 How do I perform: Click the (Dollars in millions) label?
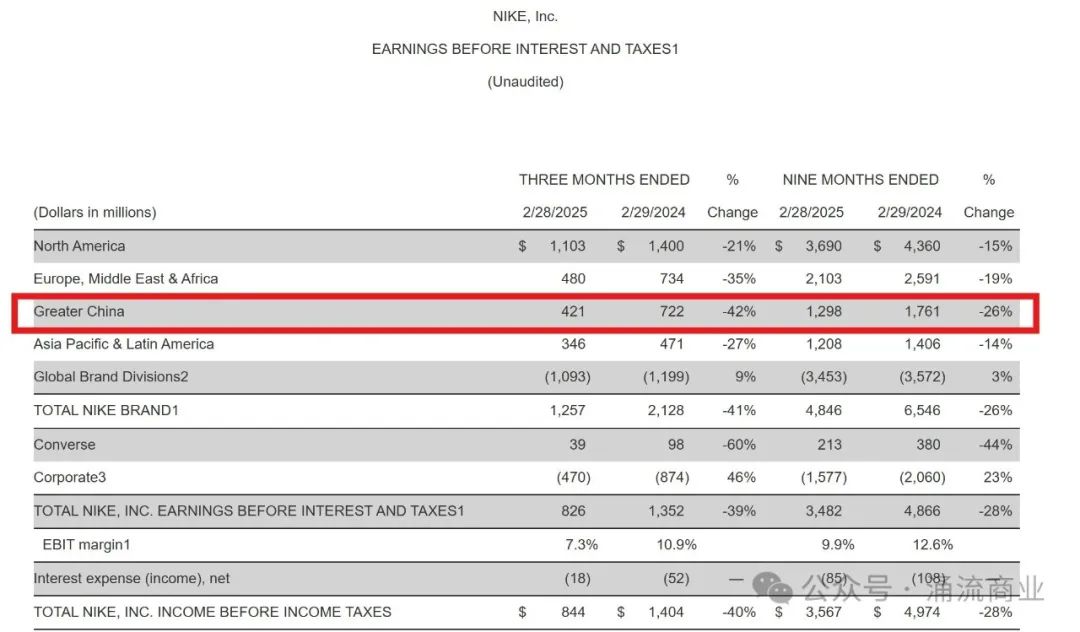tap(95, 212)
